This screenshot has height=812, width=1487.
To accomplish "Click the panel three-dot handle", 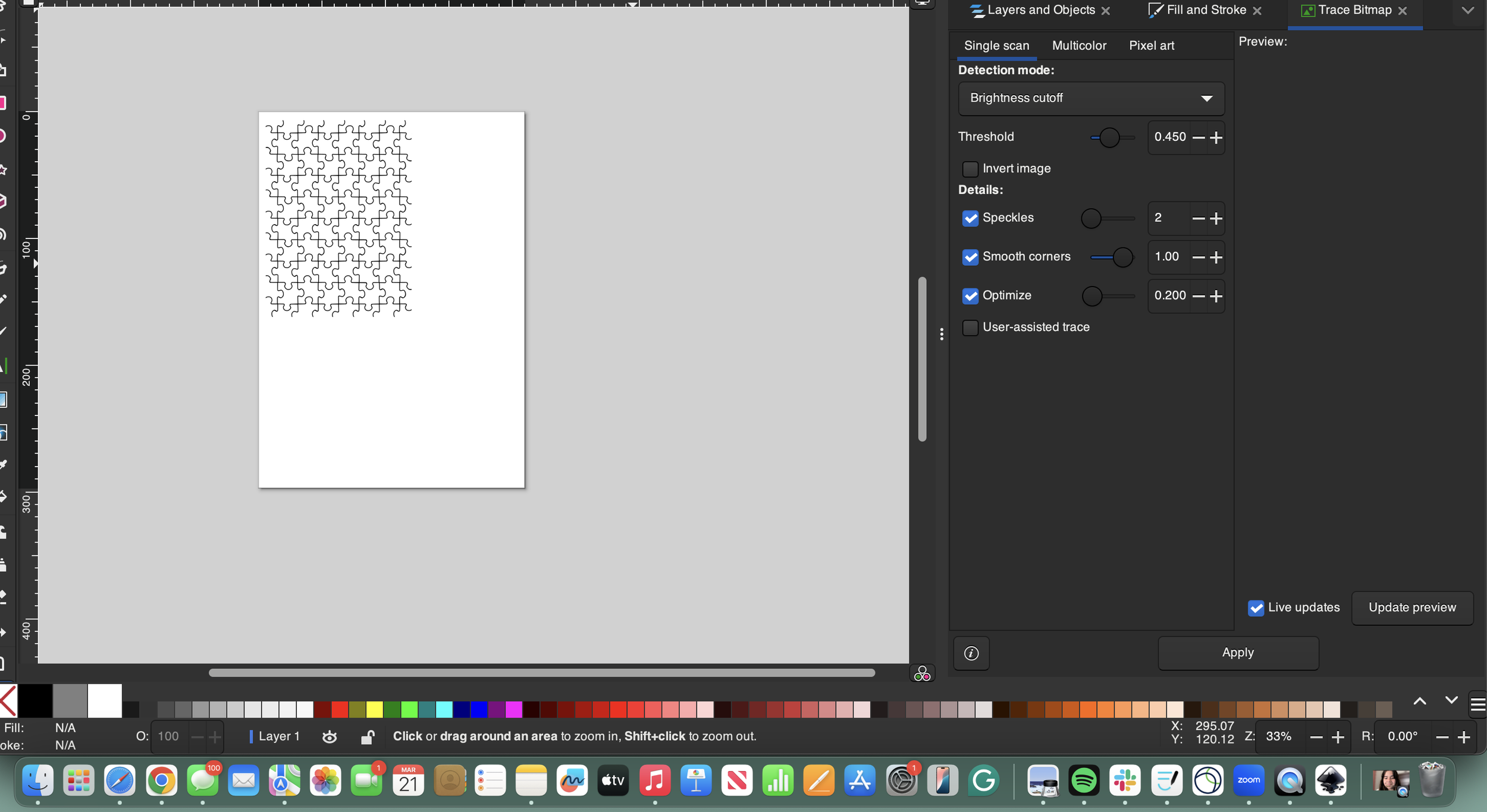I will pos(942,334).
